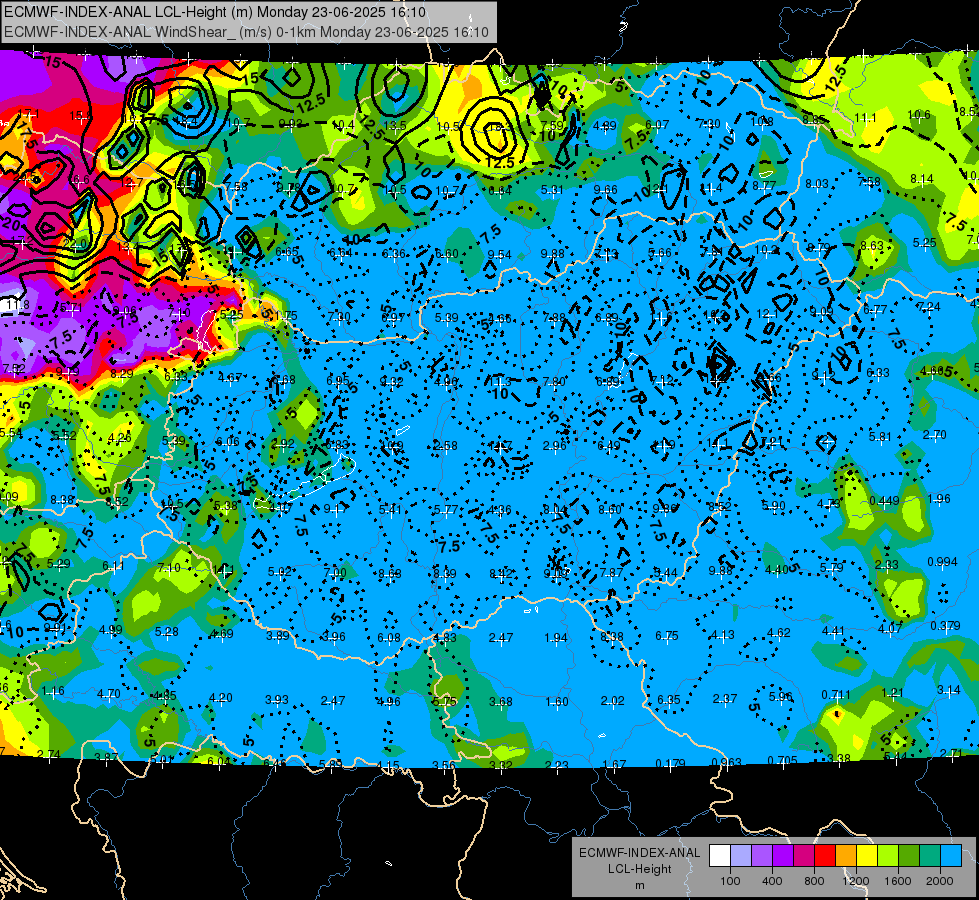This screenshot has width=979, height=900.
Task: Click the grid value 1.60
Action: point(556,701)
